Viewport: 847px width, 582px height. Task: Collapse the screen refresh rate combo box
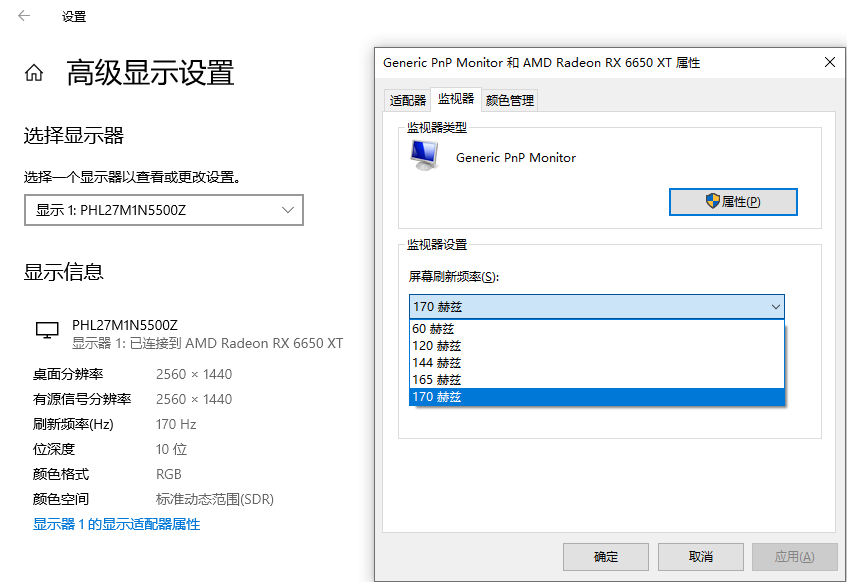pos(596,307)
